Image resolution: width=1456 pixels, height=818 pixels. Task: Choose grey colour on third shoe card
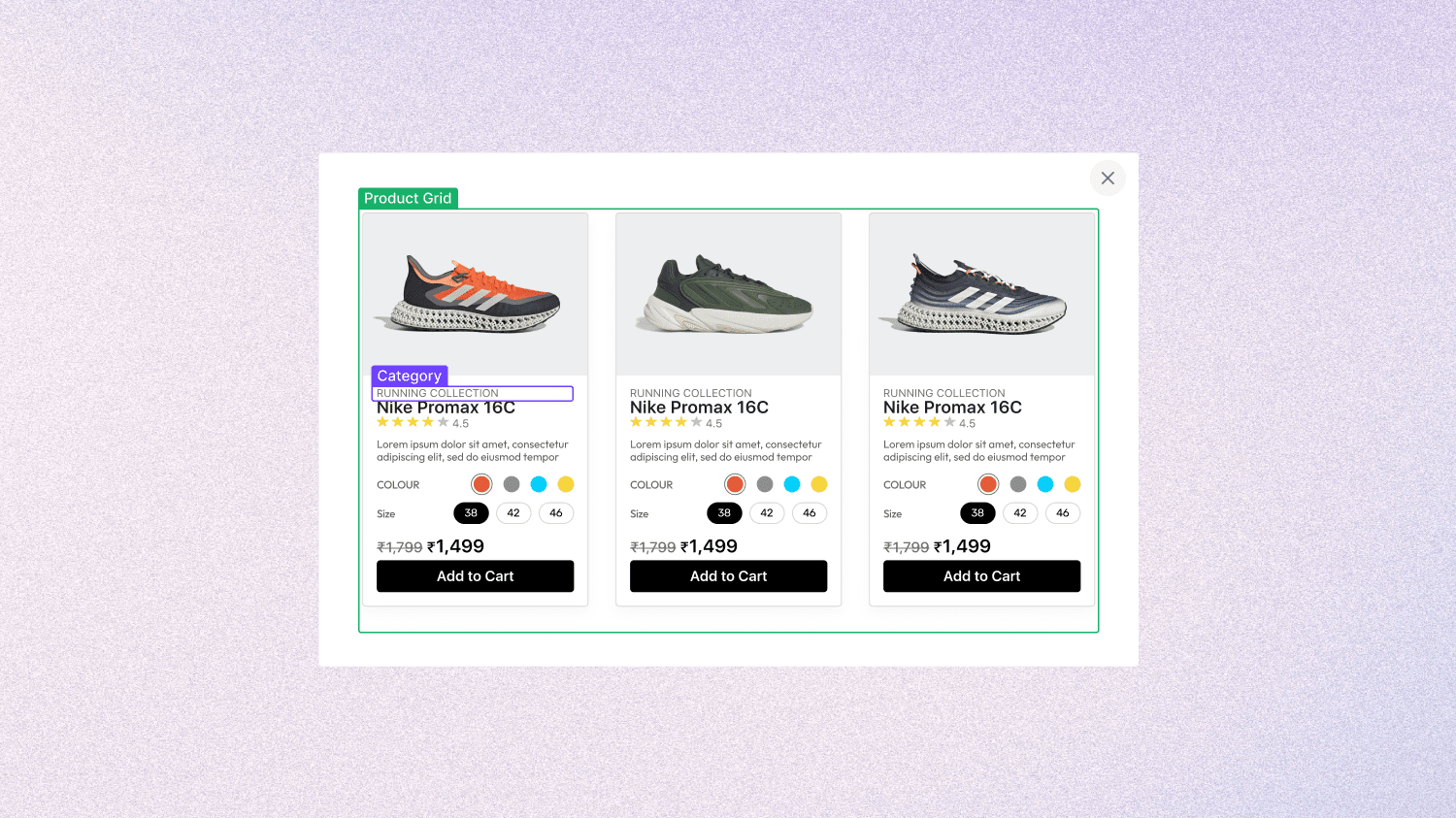point(1018,484)
